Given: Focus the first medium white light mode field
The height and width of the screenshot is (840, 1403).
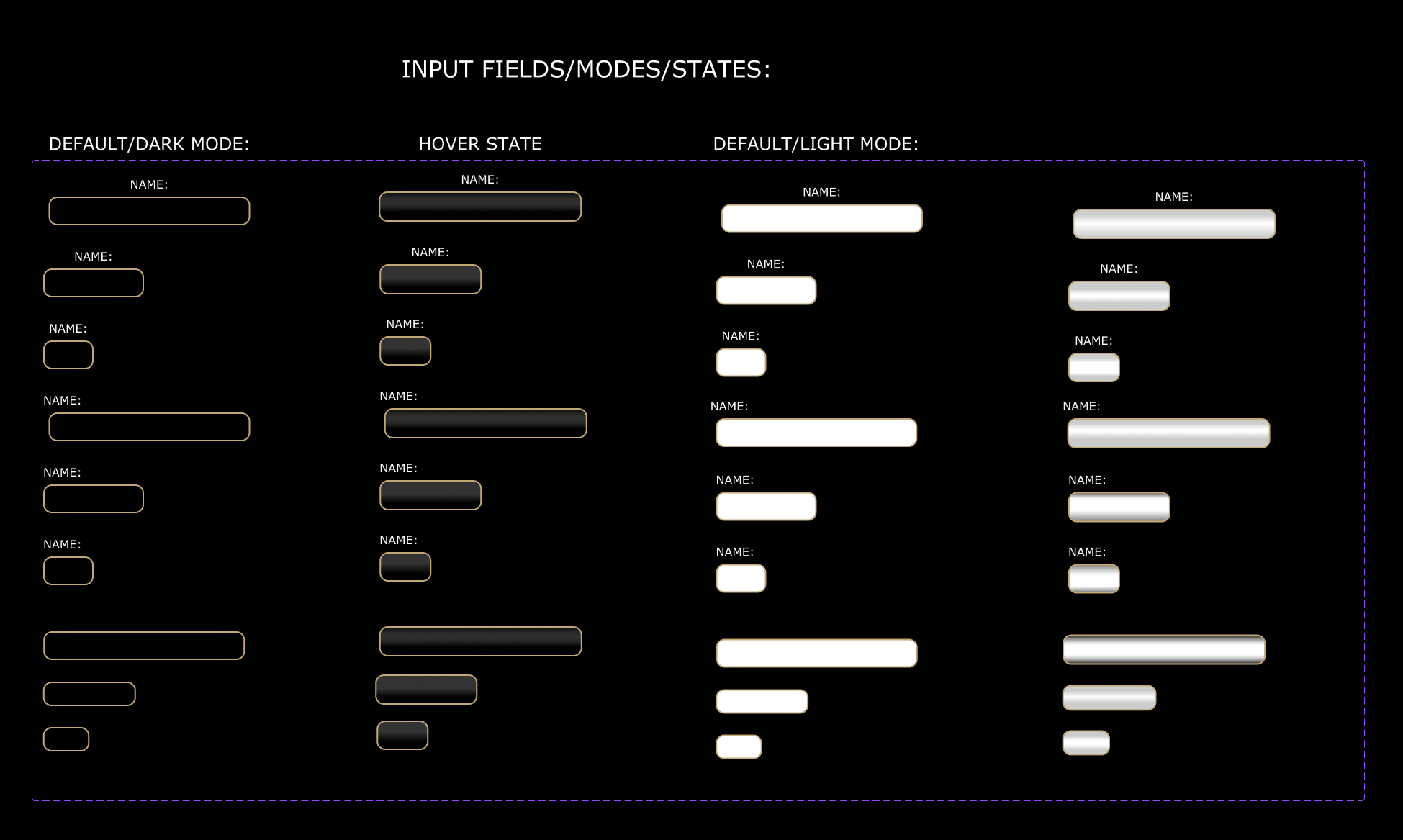Looking at the screenshot, I should (x=766, y=291).
